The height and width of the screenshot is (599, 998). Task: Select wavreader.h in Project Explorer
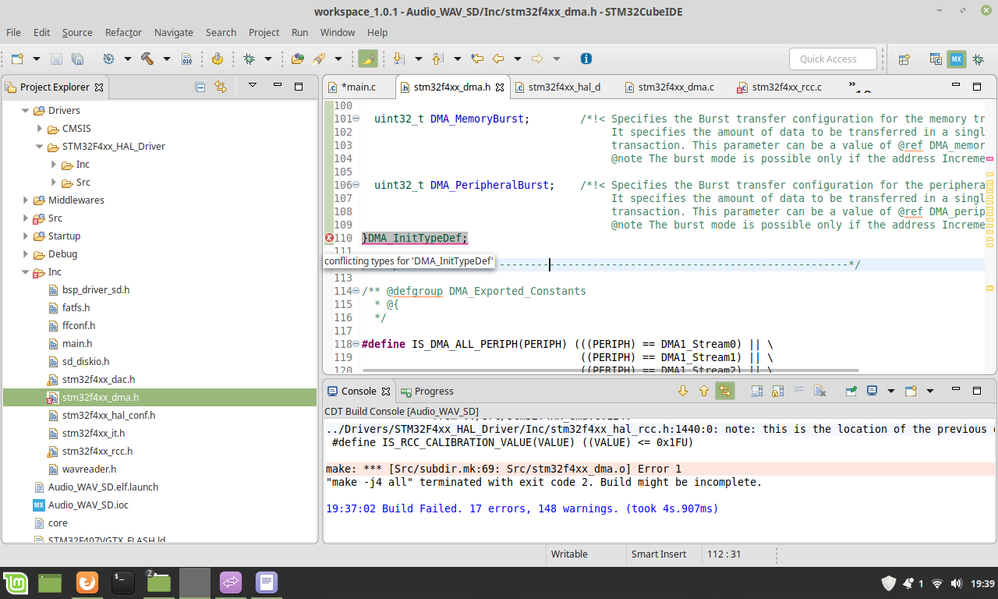(x=89, y=469)
